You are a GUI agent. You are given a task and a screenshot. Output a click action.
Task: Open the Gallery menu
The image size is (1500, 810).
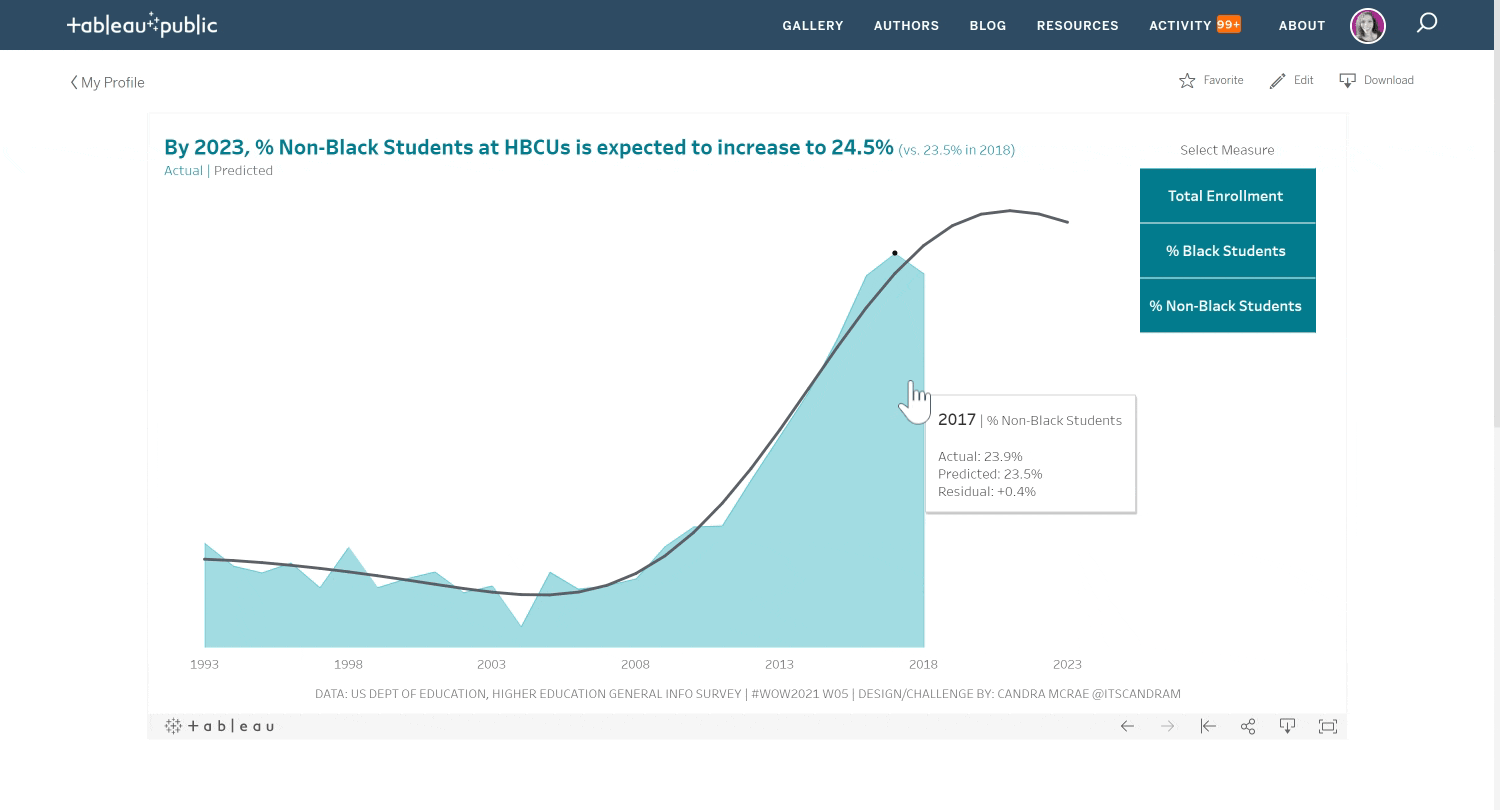[812, 26]
